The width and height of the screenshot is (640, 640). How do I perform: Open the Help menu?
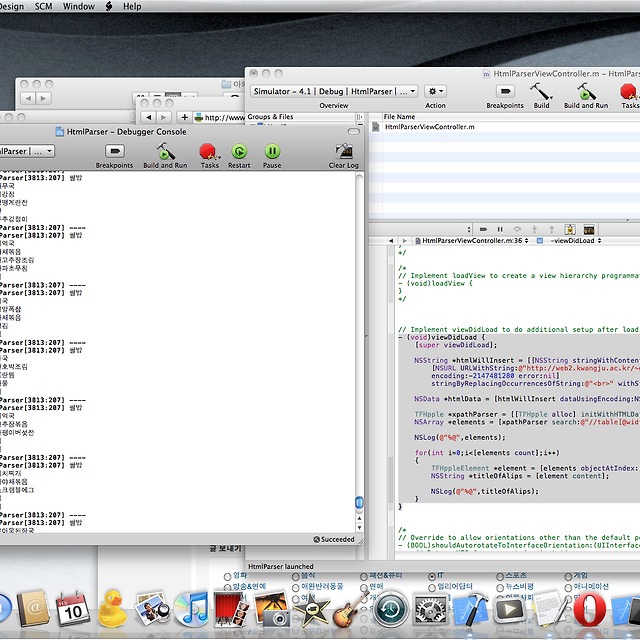(132, 6)
